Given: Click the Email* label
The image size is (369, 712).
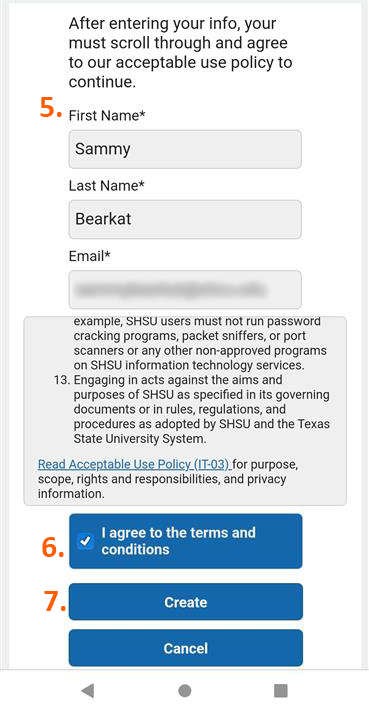Looking at the screenshot, I should tap(90, 257).
